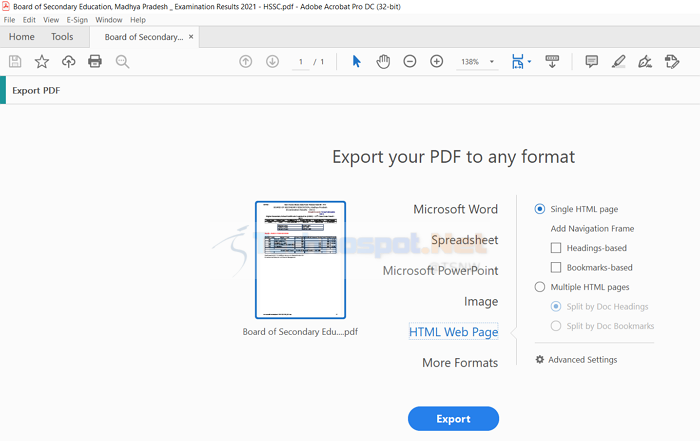The height and width of the screenshot is (441, 700).
Task: Click the Zoom out minus icon
Action: [410, 61]
